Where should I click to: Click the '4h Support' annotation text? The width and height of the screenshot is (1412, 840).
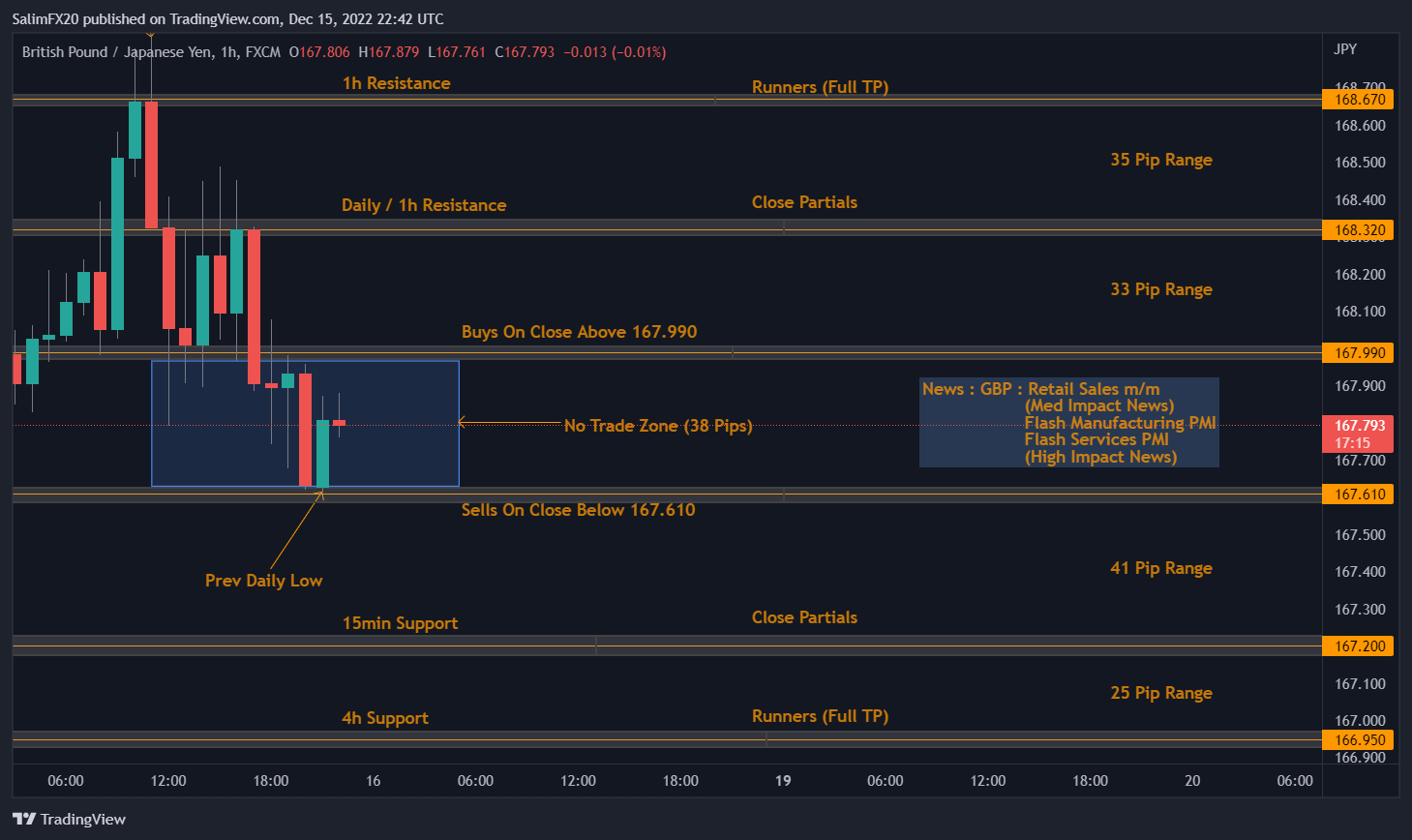point(385,718)
